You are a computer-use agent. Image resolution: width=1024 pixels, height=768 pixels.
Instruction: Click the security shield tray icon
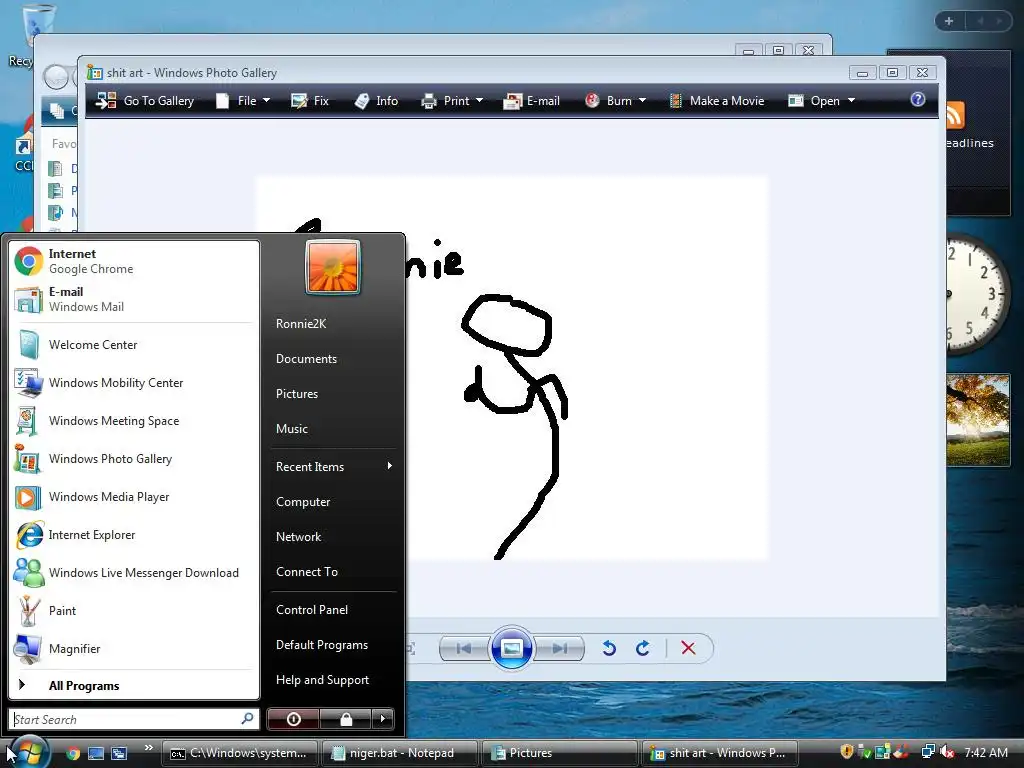point(846,752)
